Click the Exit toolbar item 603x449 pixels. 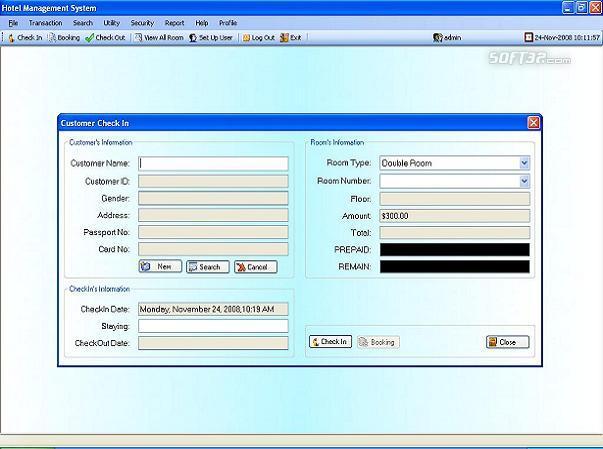[291, 38]
